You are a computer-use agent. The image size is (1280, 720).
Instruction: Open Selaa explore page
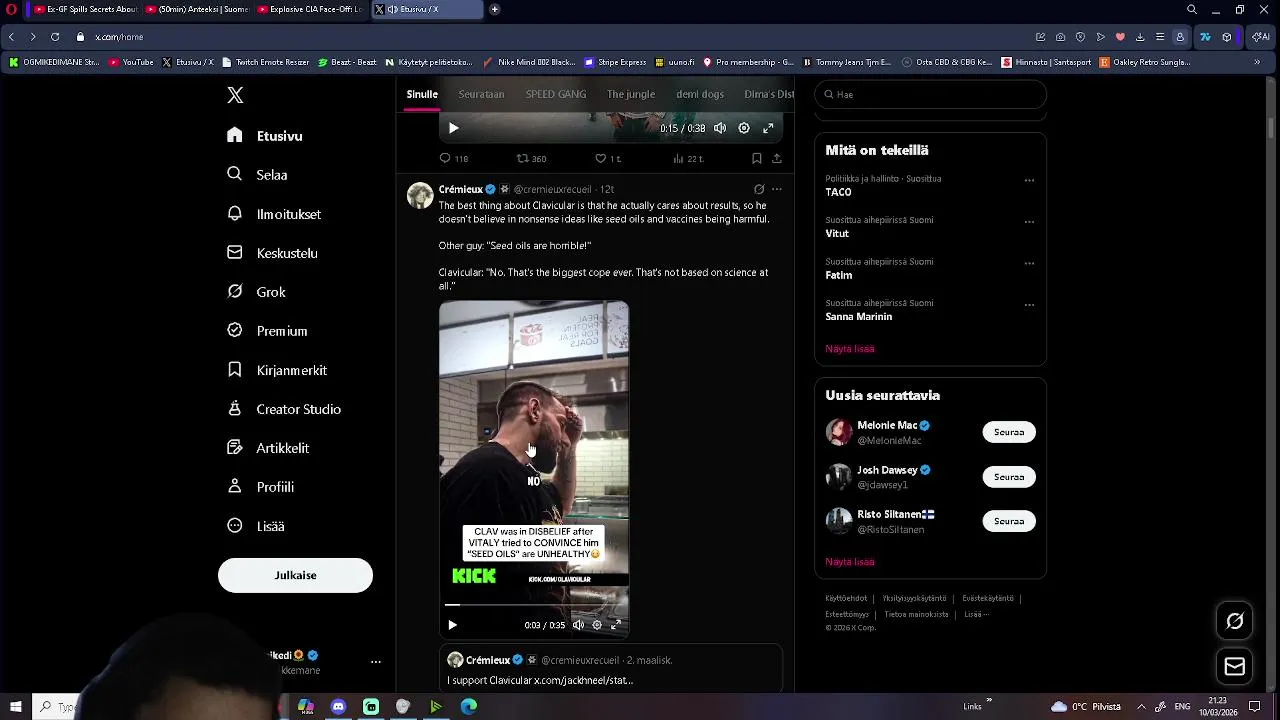click(257, 174)
